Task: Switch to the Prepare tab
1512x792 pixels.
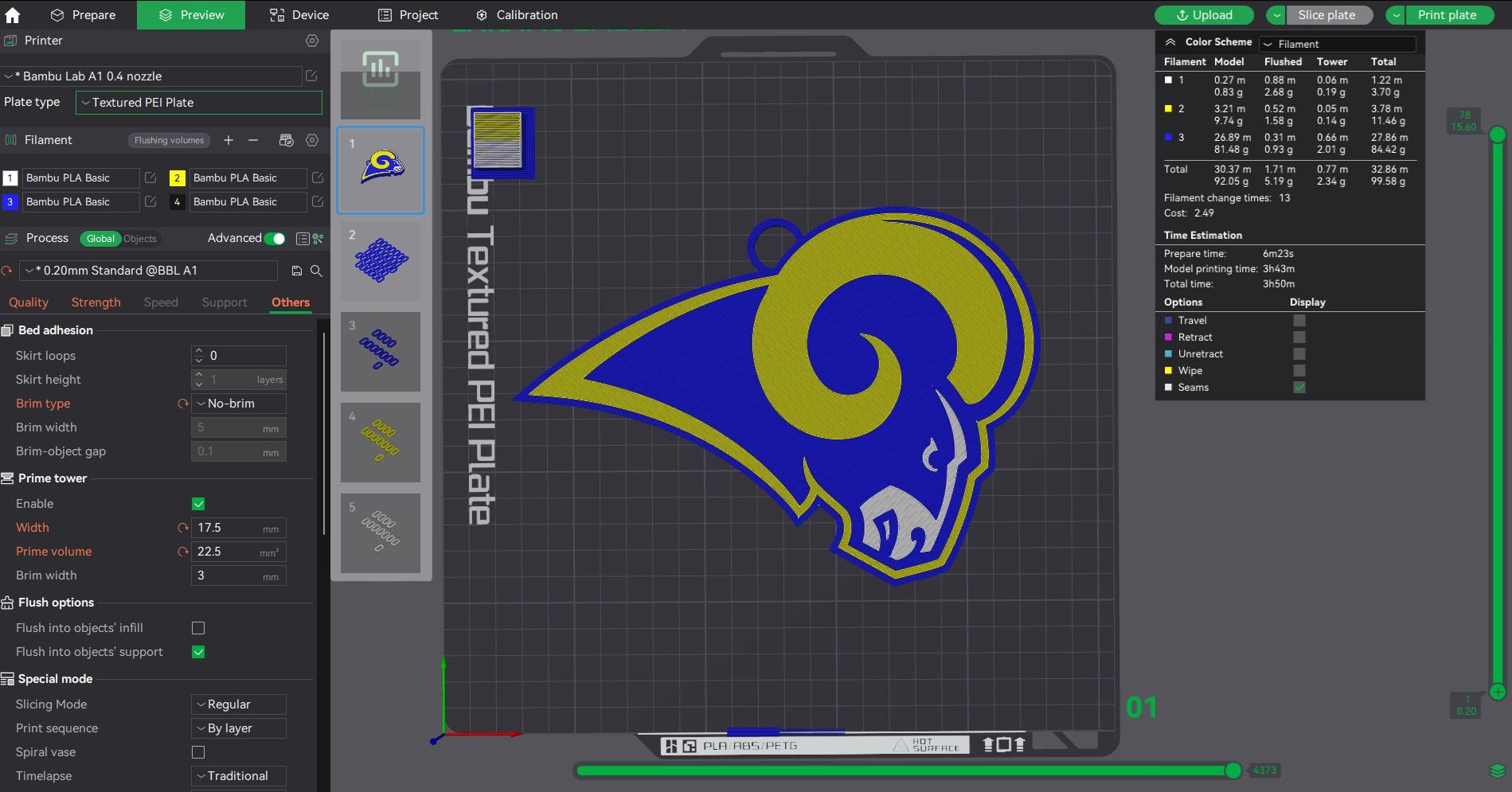Action: 83,15
